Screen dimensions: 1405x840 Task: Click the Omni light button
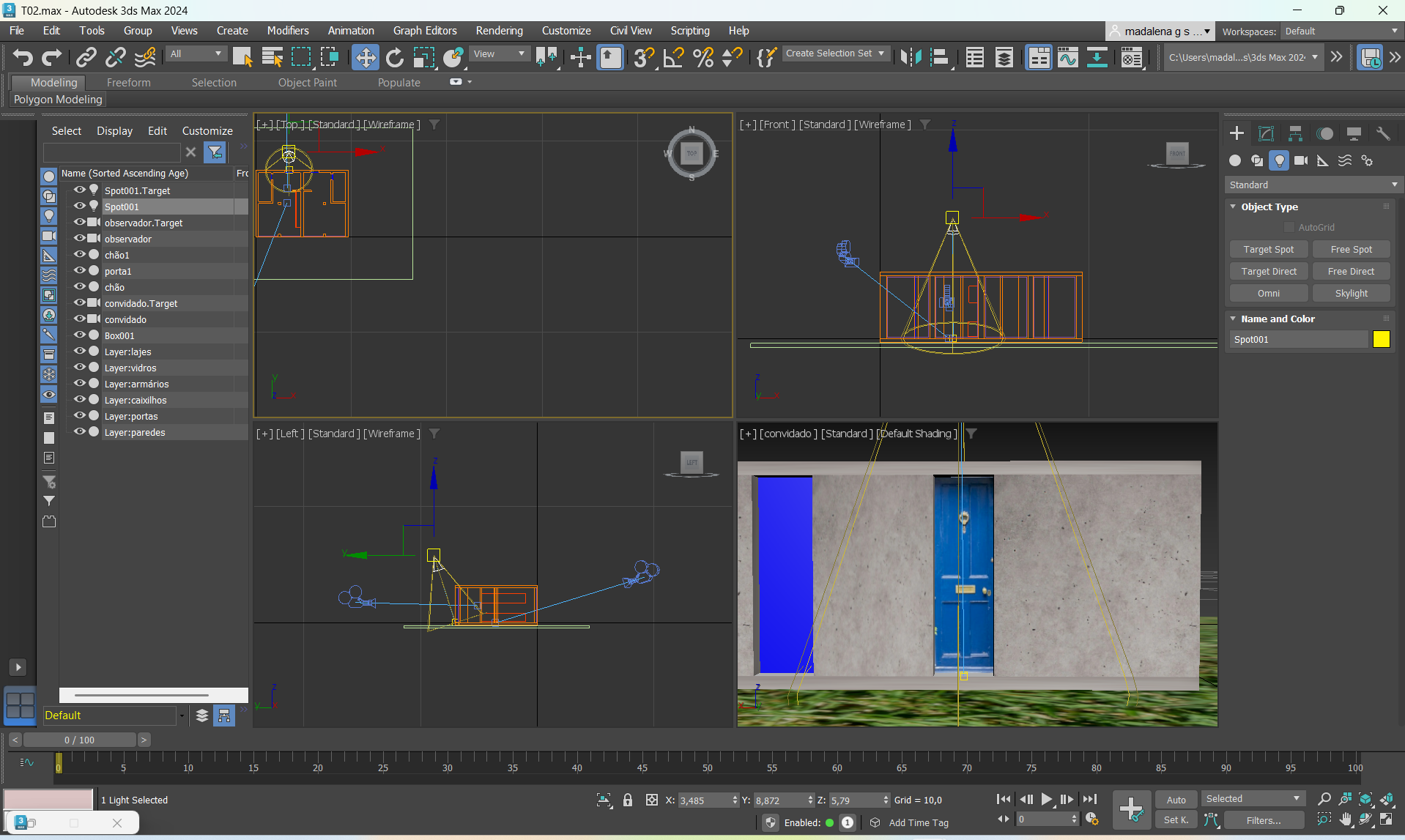(1268, 294)
